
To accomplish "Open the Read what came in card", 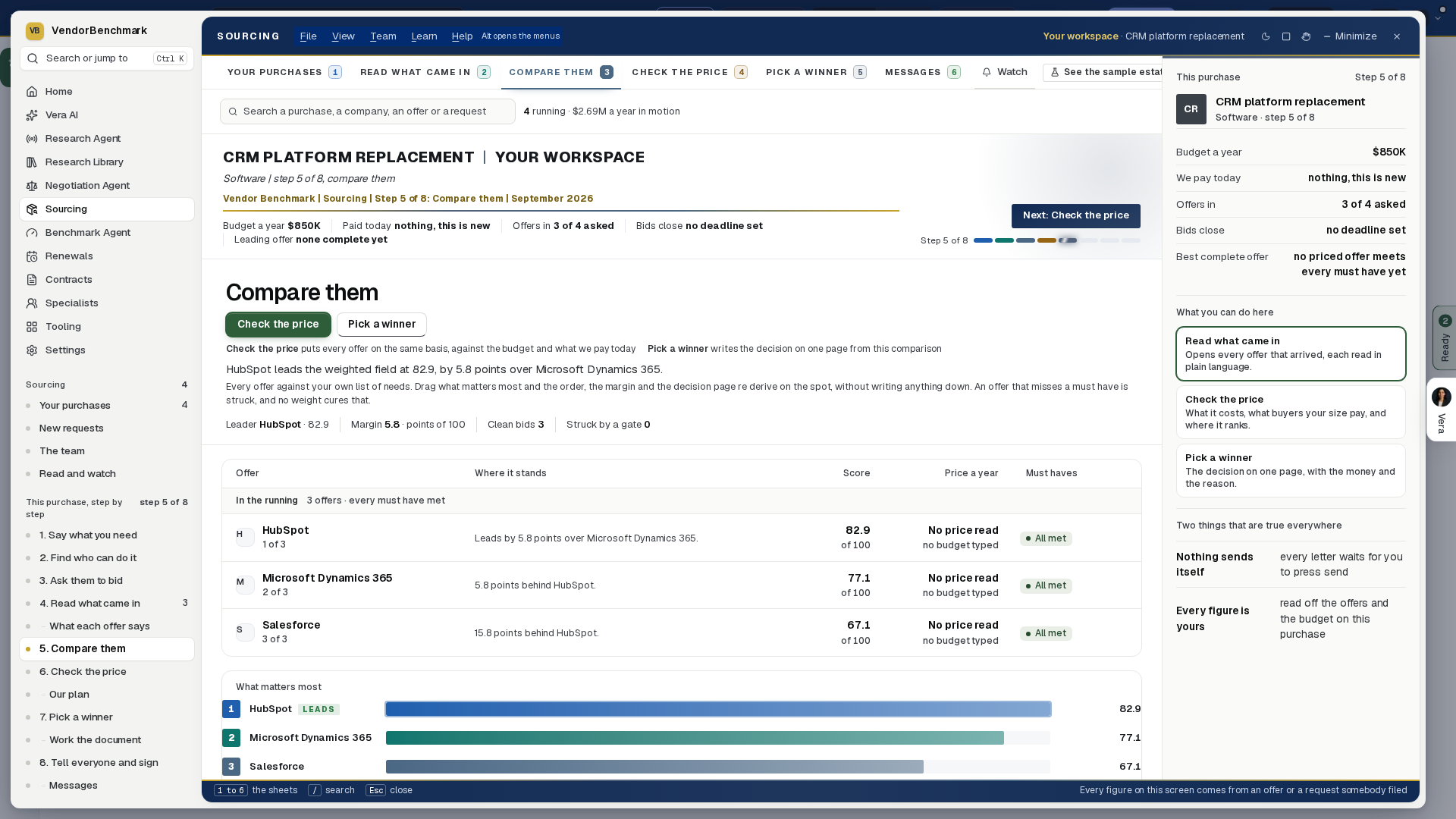I will [x=1291, y=353].
